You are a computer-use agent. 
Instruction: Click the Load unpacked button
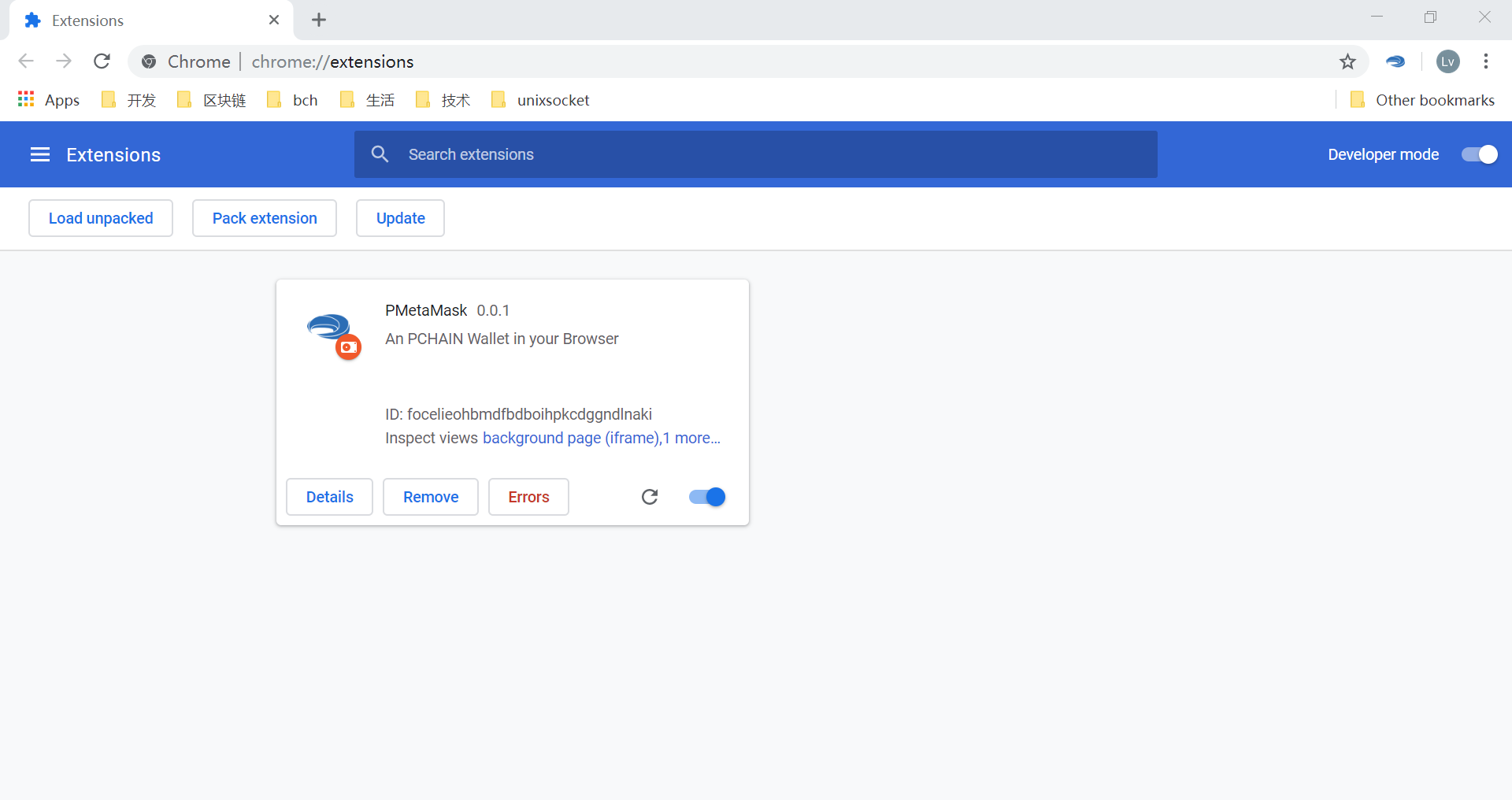101,218
